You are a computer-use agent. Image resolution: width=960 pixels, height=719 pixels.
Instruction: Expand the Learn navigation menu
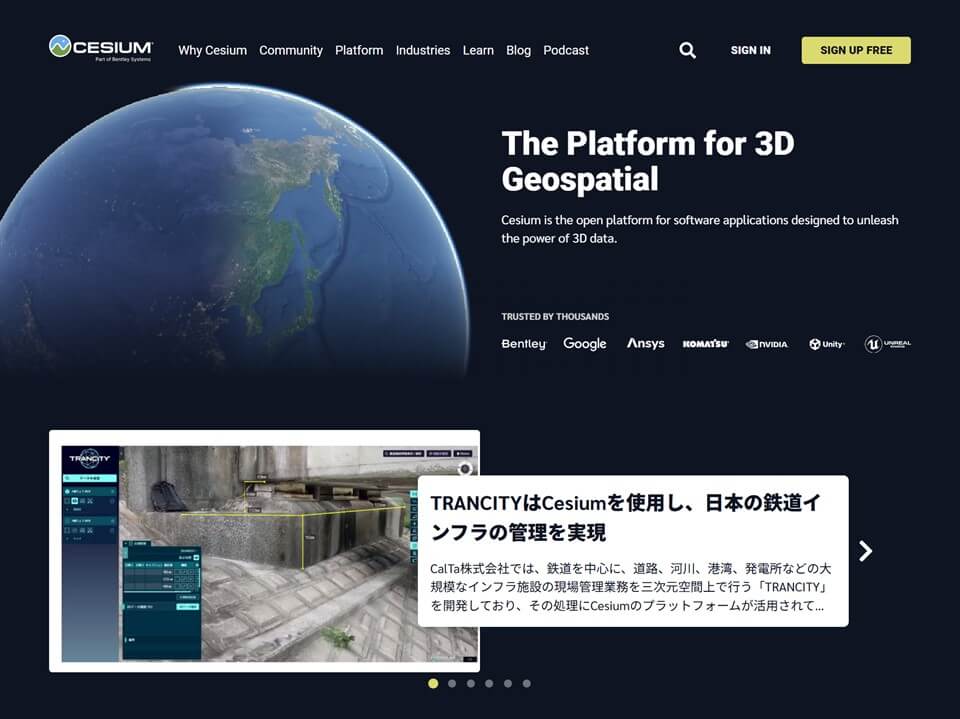[478, 50]
